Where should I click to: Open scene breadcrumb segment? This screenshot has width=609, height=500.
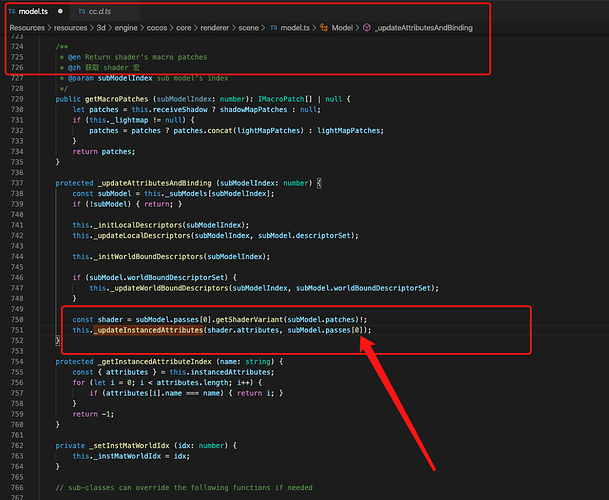point(249,28)
